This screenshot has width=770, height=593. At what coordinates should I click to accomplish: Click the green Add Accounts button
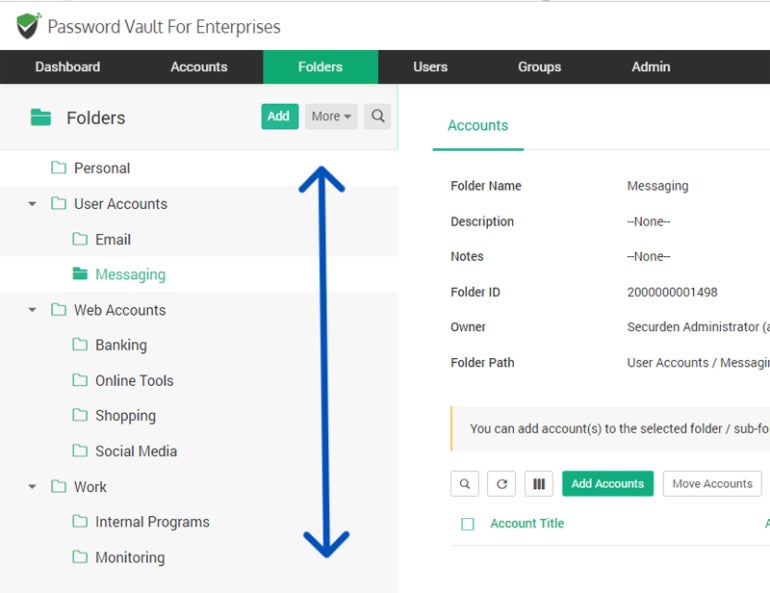tap(607, 484)
